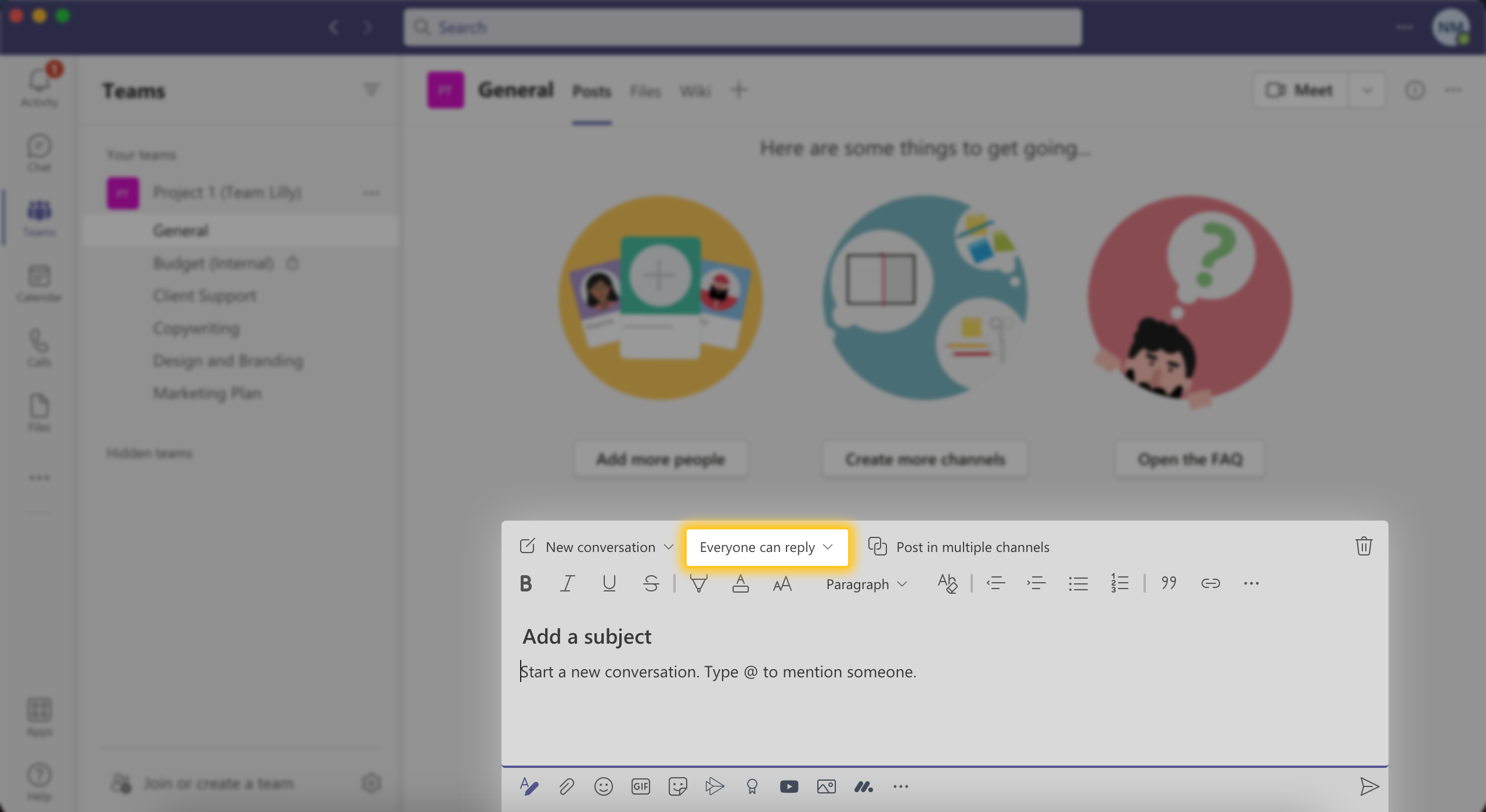Select the Budget (Internal) channel
This screenshot has height=812, width=1486.
213,262
